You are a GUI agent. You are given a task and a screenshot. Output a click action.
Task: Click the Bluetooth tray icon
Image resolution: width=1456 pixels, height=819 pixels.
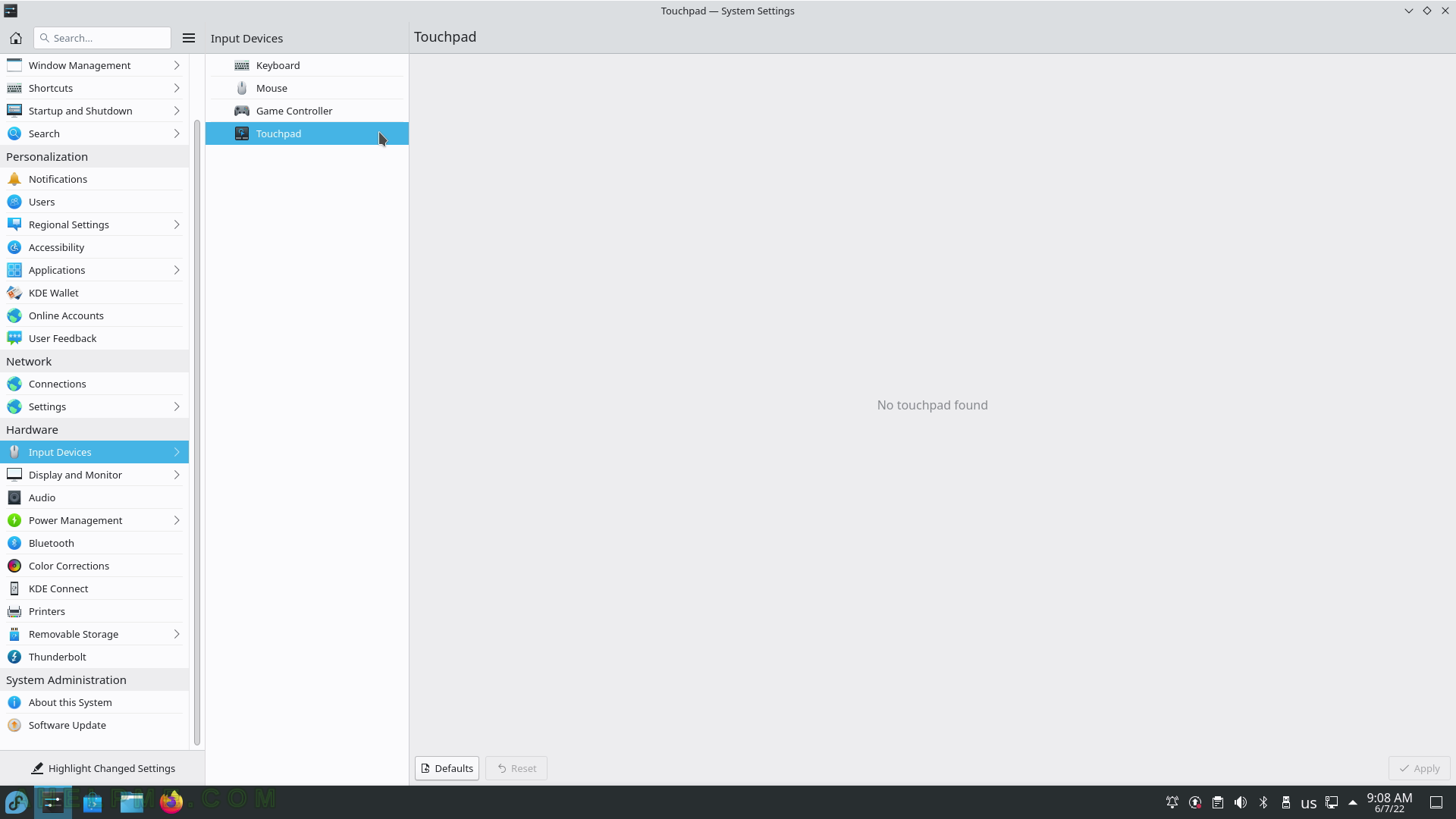point(1263,802)
